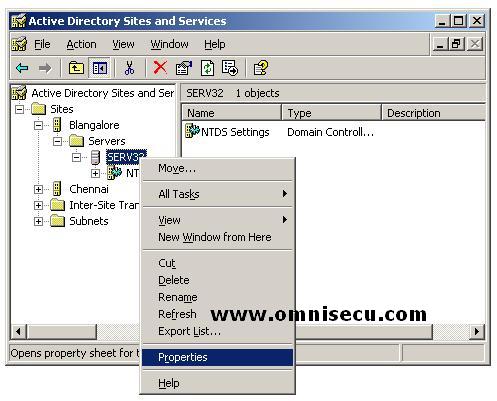
Task: Sort by the Description column header
Action: 433,113
